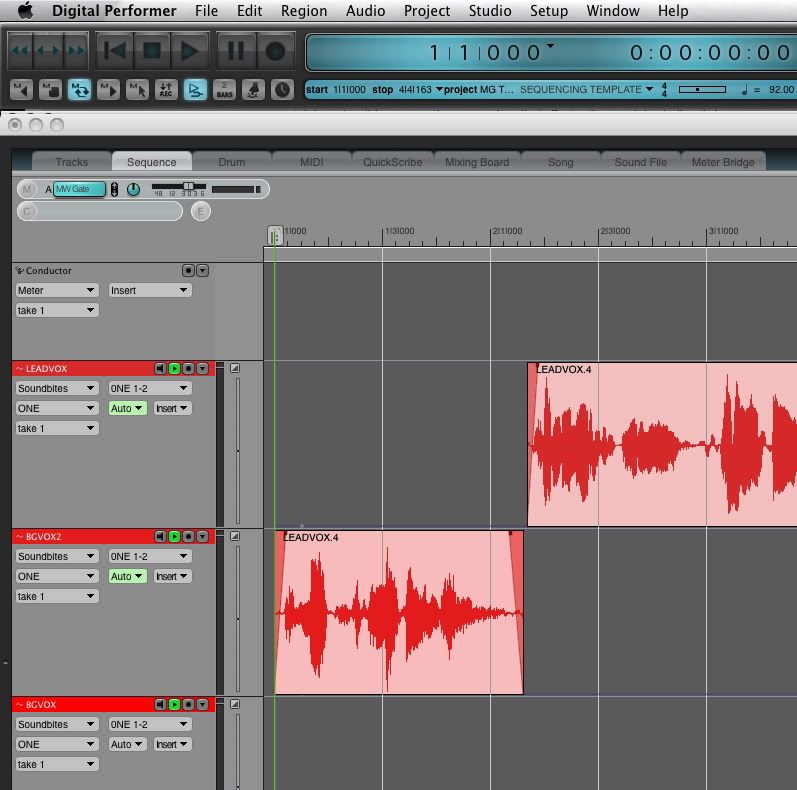
Task: Mute BGVOX with its speaker icon
Action: pyautogui.click(x=160, y=704)
